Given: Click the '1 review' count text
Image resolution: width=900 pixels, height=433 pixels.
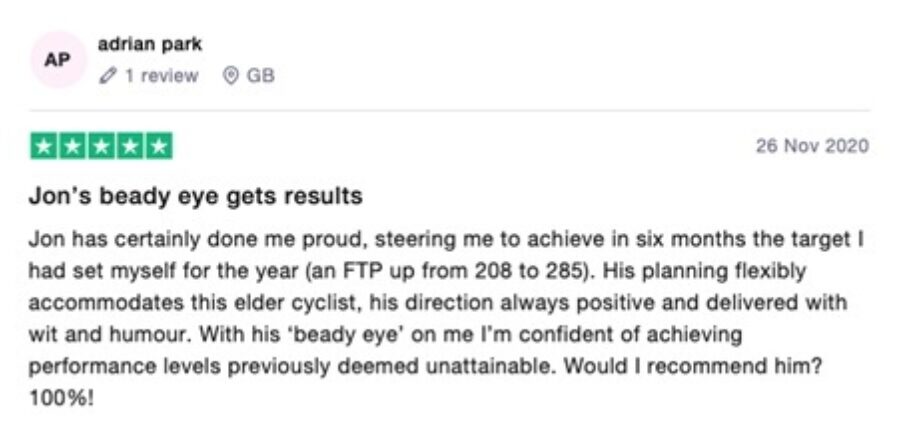Looking at the screenshot, I should [x=162, y=76].
